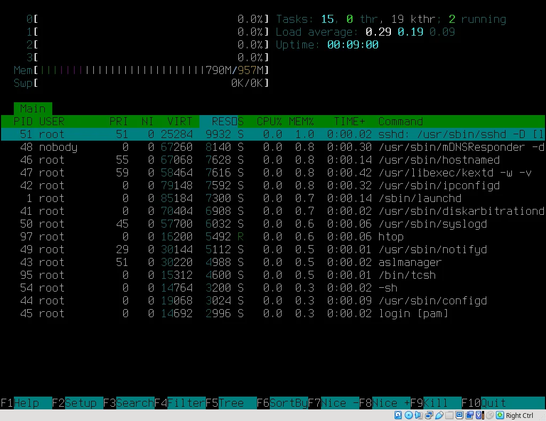Sort by the PRI column header

119,122
